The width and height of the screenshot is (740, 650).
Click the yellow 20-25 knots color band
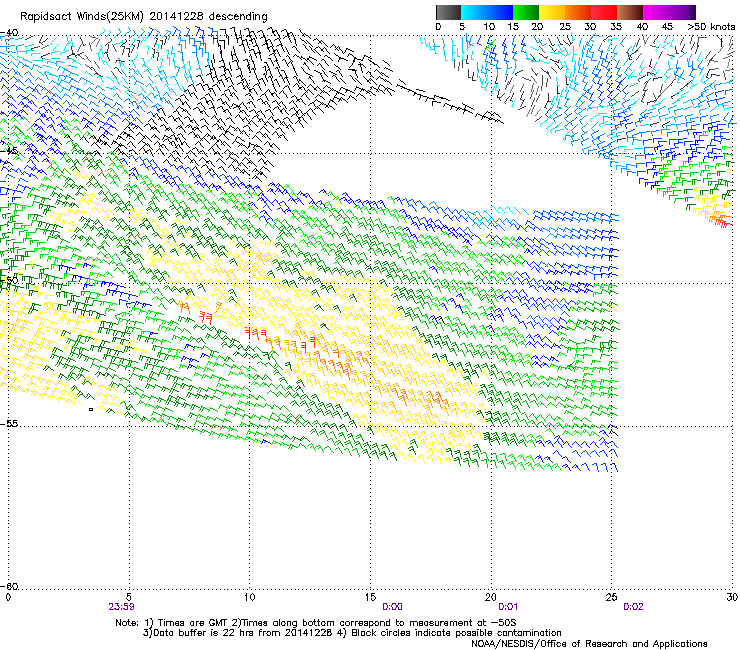[x=552, y=12]
